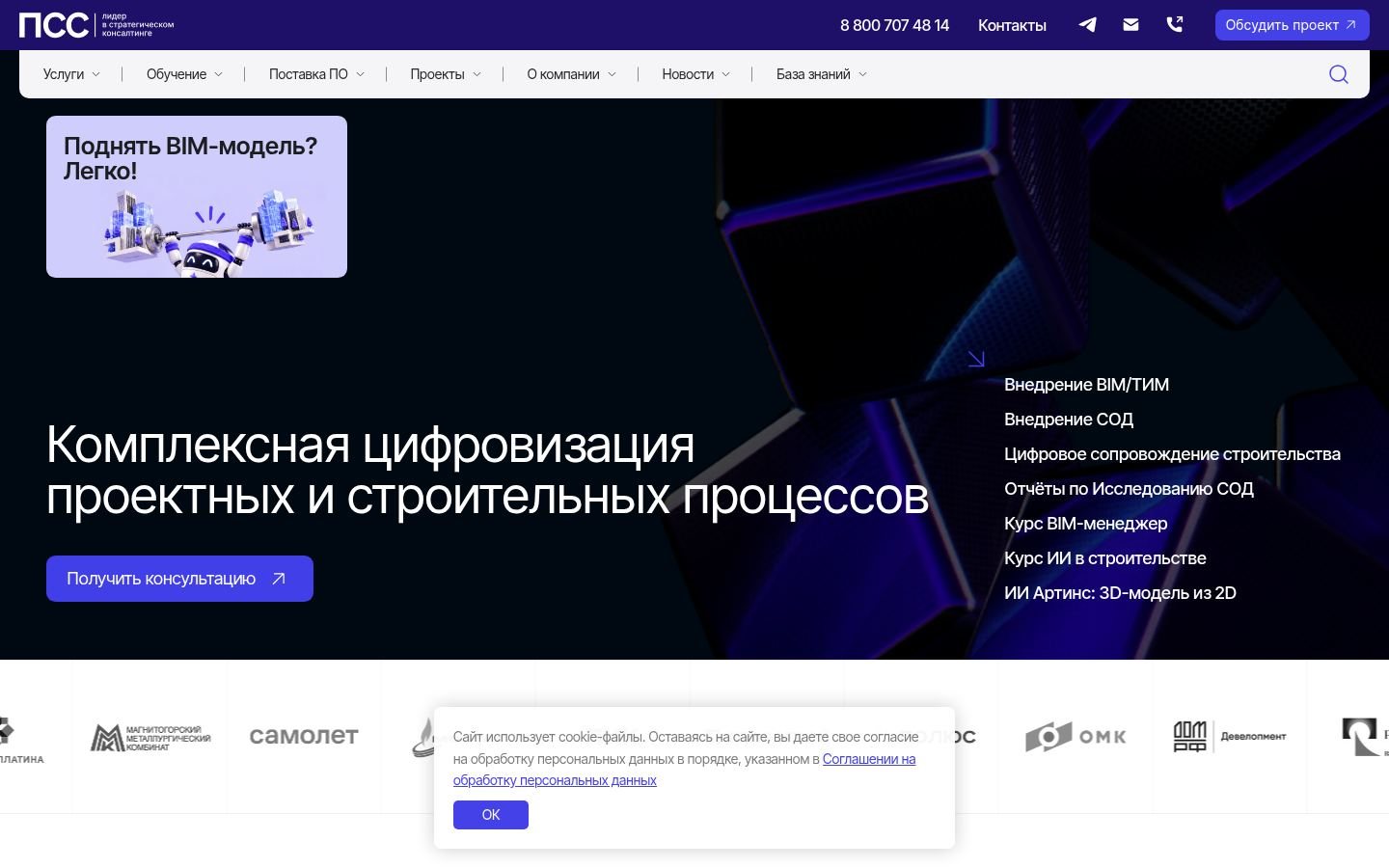This screenshot has width=1389, height=868.
Task: Call the phone number 8 800 707 48 14
Action: click(x=894, y=25)
